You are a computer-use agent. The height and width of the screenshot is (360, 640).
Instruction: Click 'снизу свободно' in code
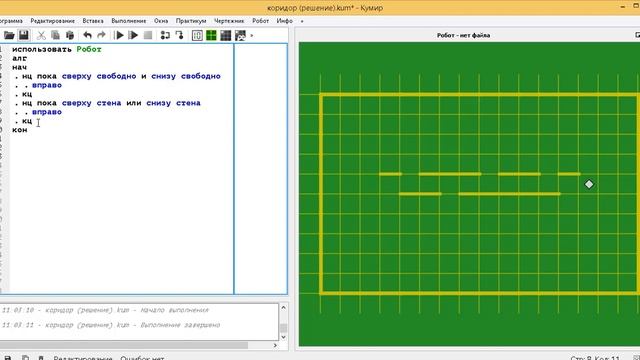click(x=186, y=76)
